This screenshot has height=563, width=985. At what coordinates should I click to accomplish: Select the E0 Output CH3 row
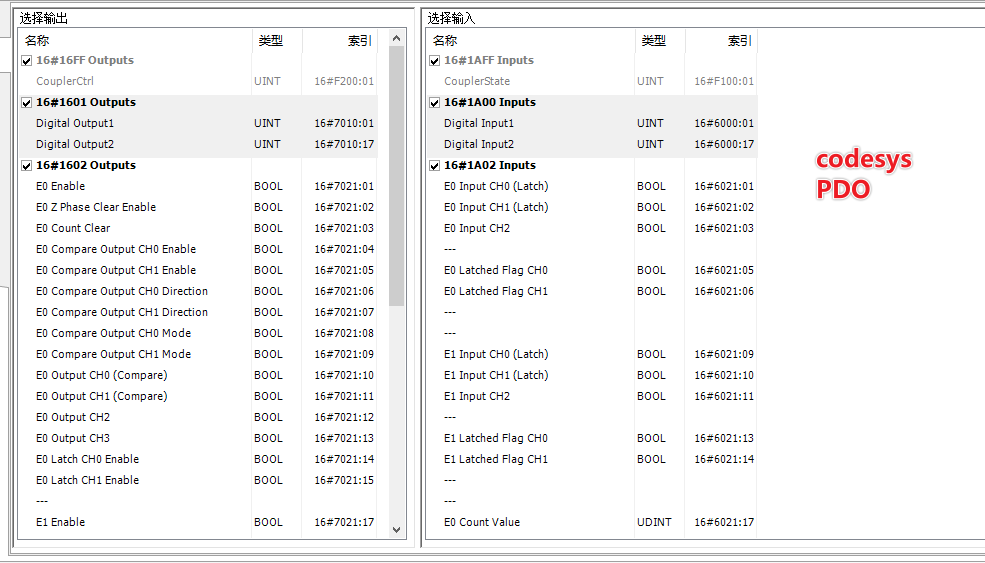pyautogui.click(x=198, y=439)
